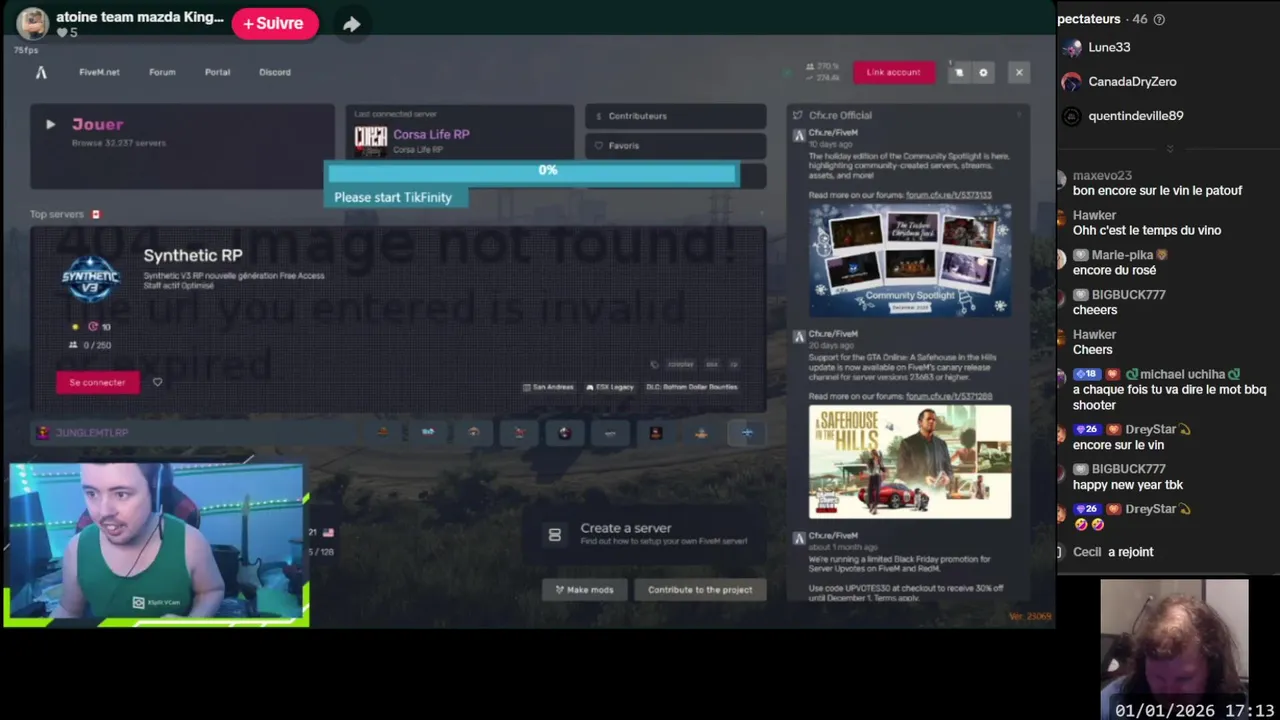Click the first DreyStar chat message

1118,445
